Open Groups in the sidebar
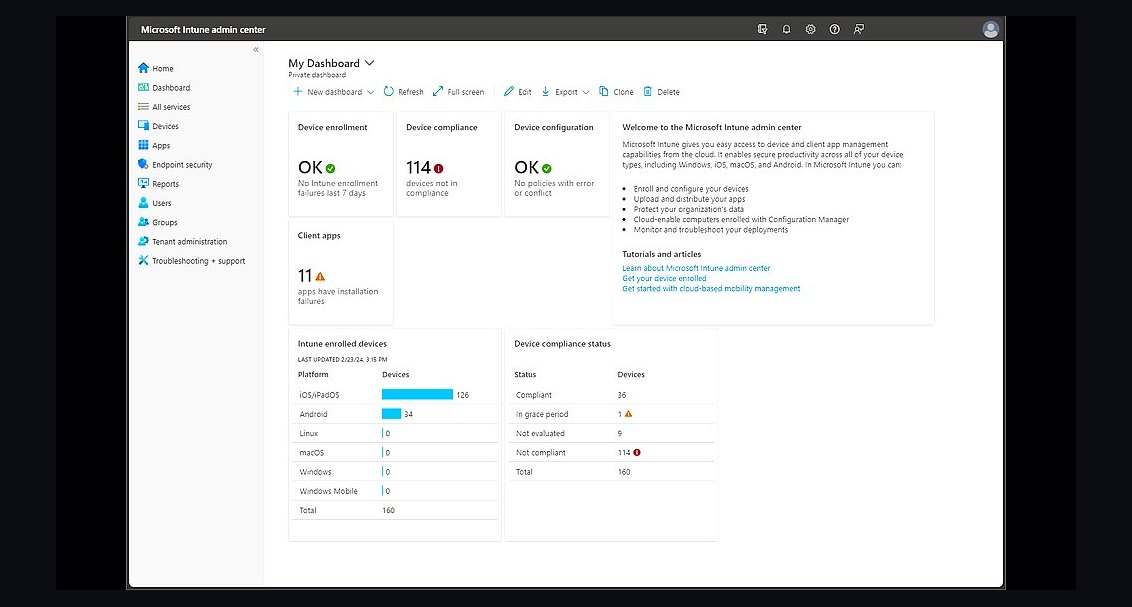The image size is (1132, 607). (x=157, y=222)
